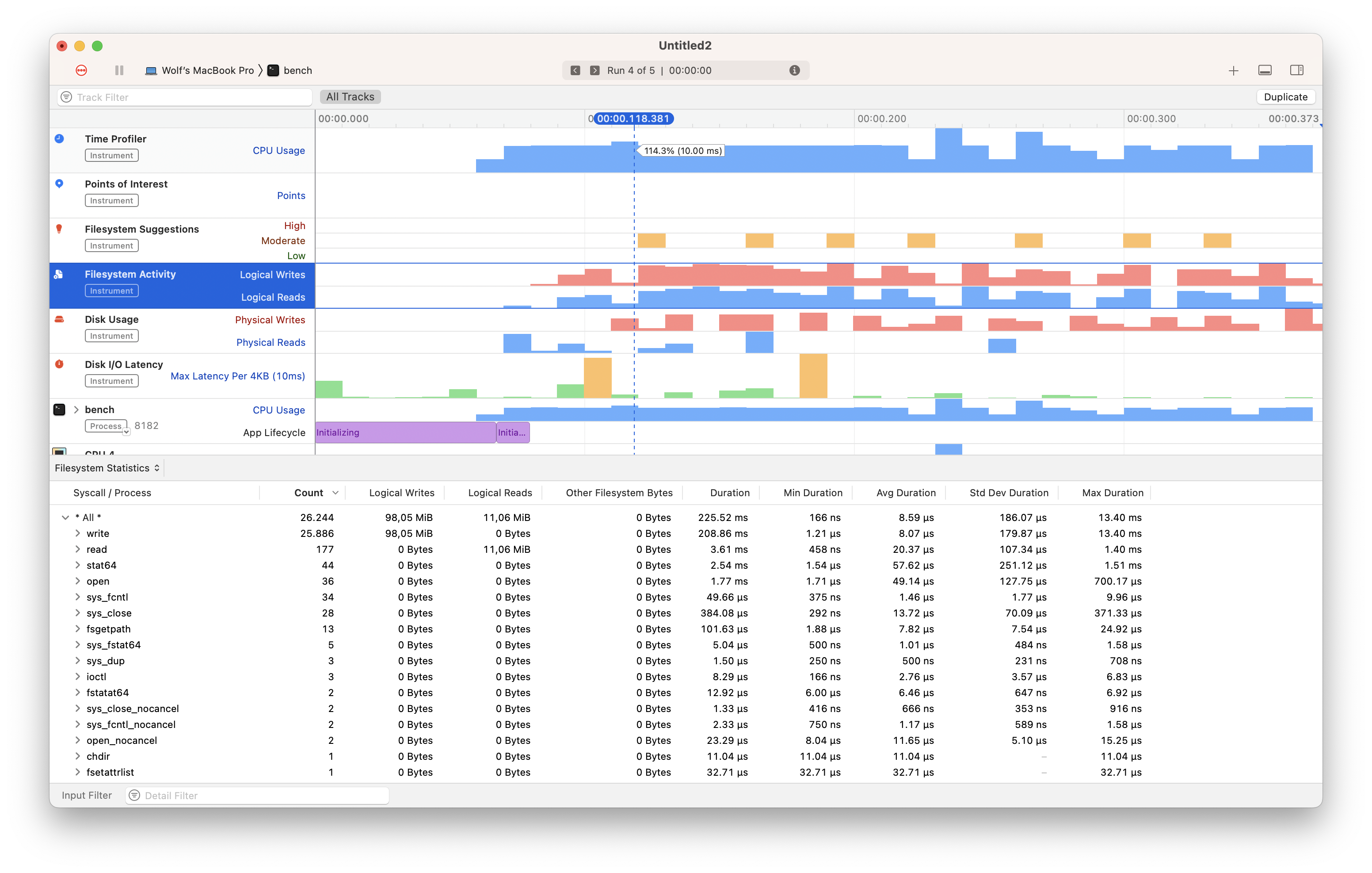Select the Disk Usage instrument icon
The width and height of the screenshot is (1372, 873).
[59, 319]
